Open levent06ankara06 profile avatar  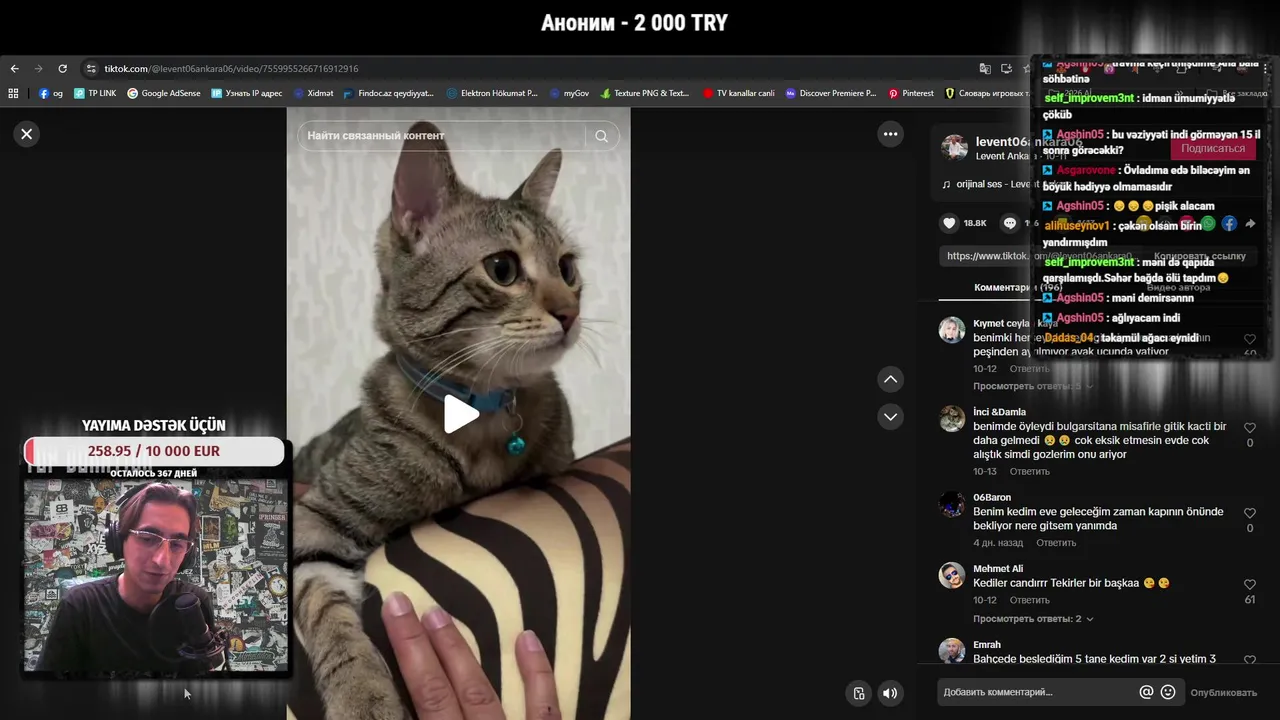pyautogui.click(x=955, y=148)
